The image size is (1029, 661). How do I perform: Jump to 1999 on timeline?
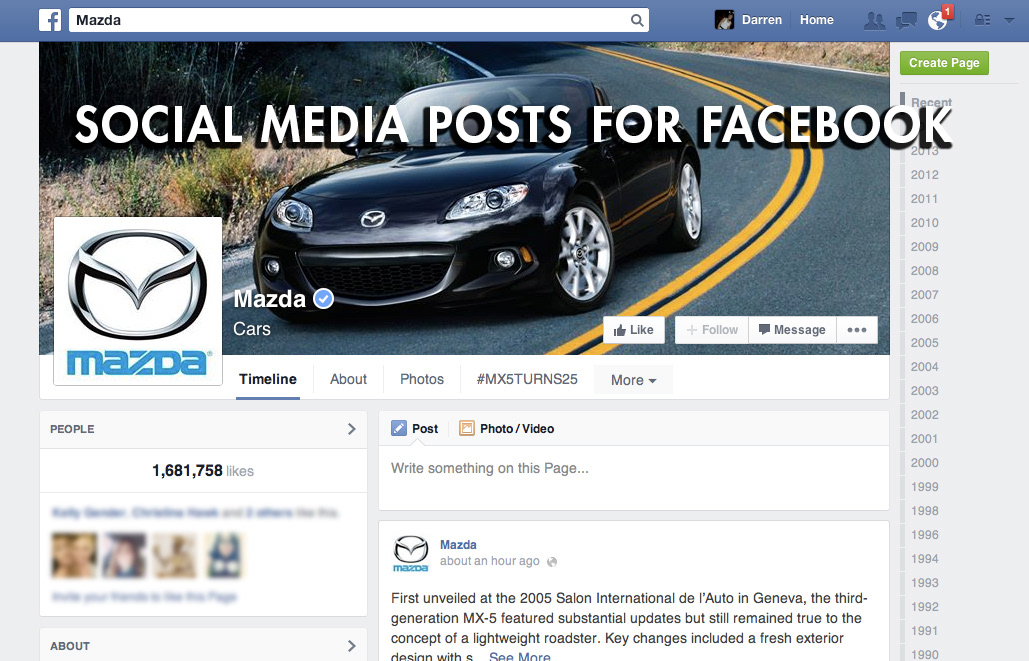click(x=925, y=486)
